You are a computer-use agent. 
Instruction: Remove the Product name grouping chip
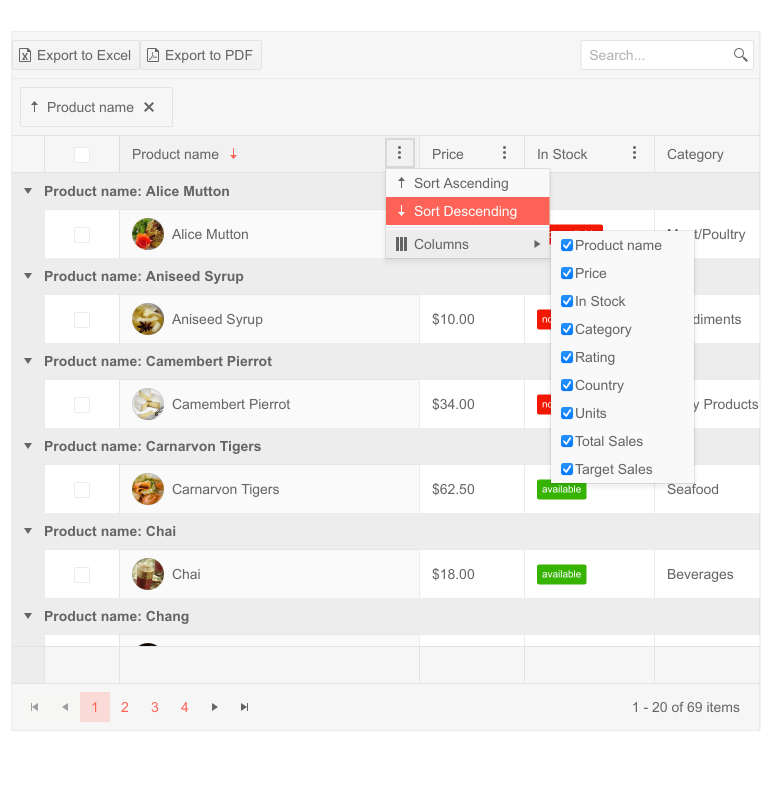point(149,107)
